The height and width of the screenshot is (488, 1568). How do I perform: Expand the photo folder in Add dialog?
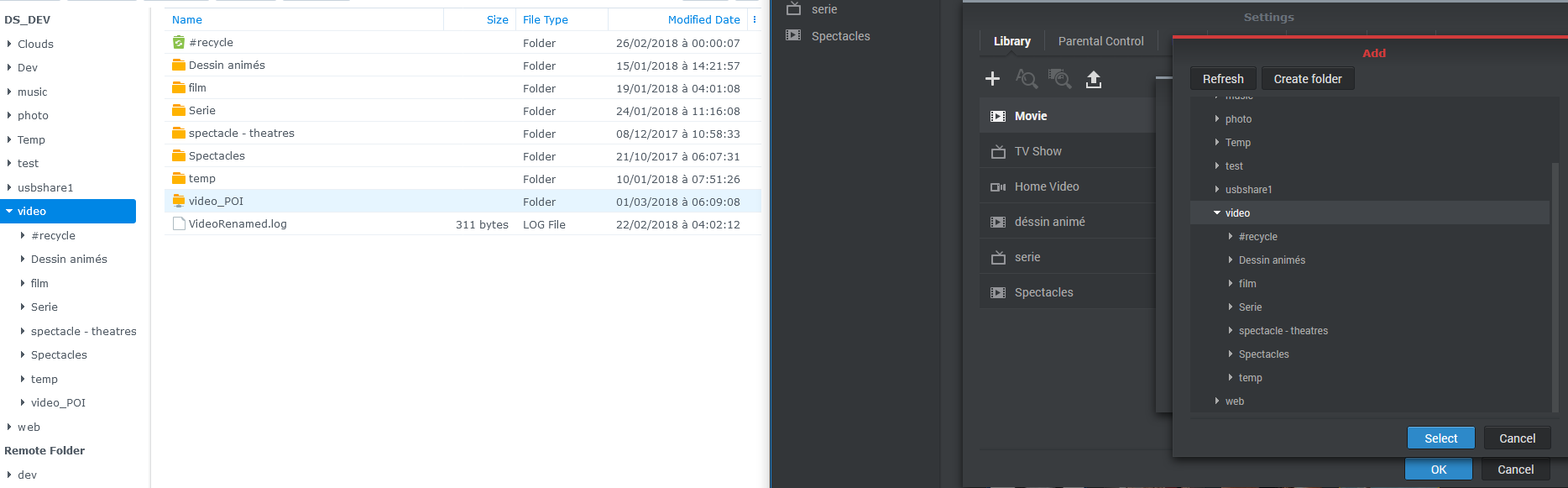(x=1217, y=119)
